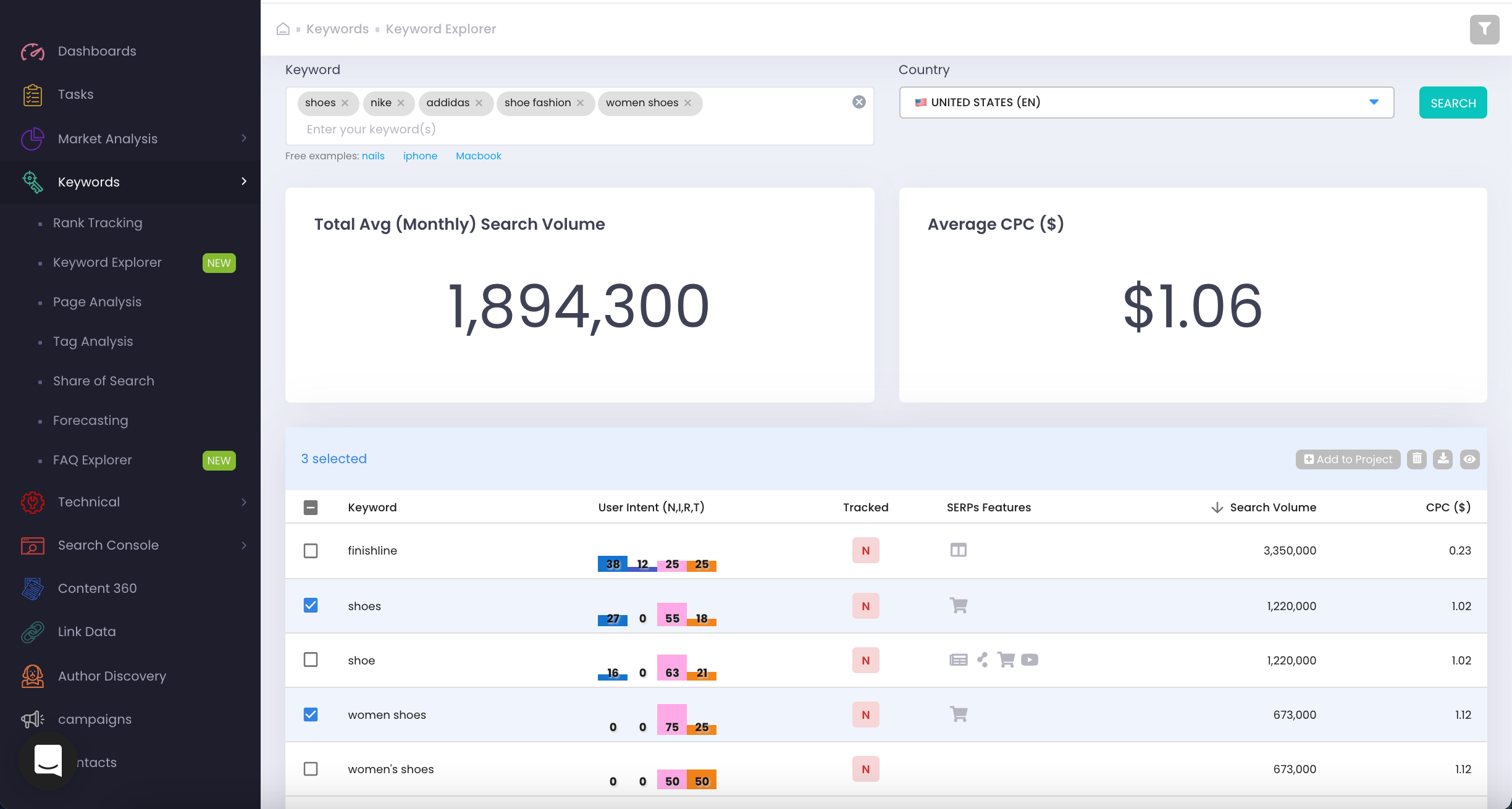The width and height of the screenshot is (1512, 809).
Task: Click the trash delete icon
Action: point(1417,459)
